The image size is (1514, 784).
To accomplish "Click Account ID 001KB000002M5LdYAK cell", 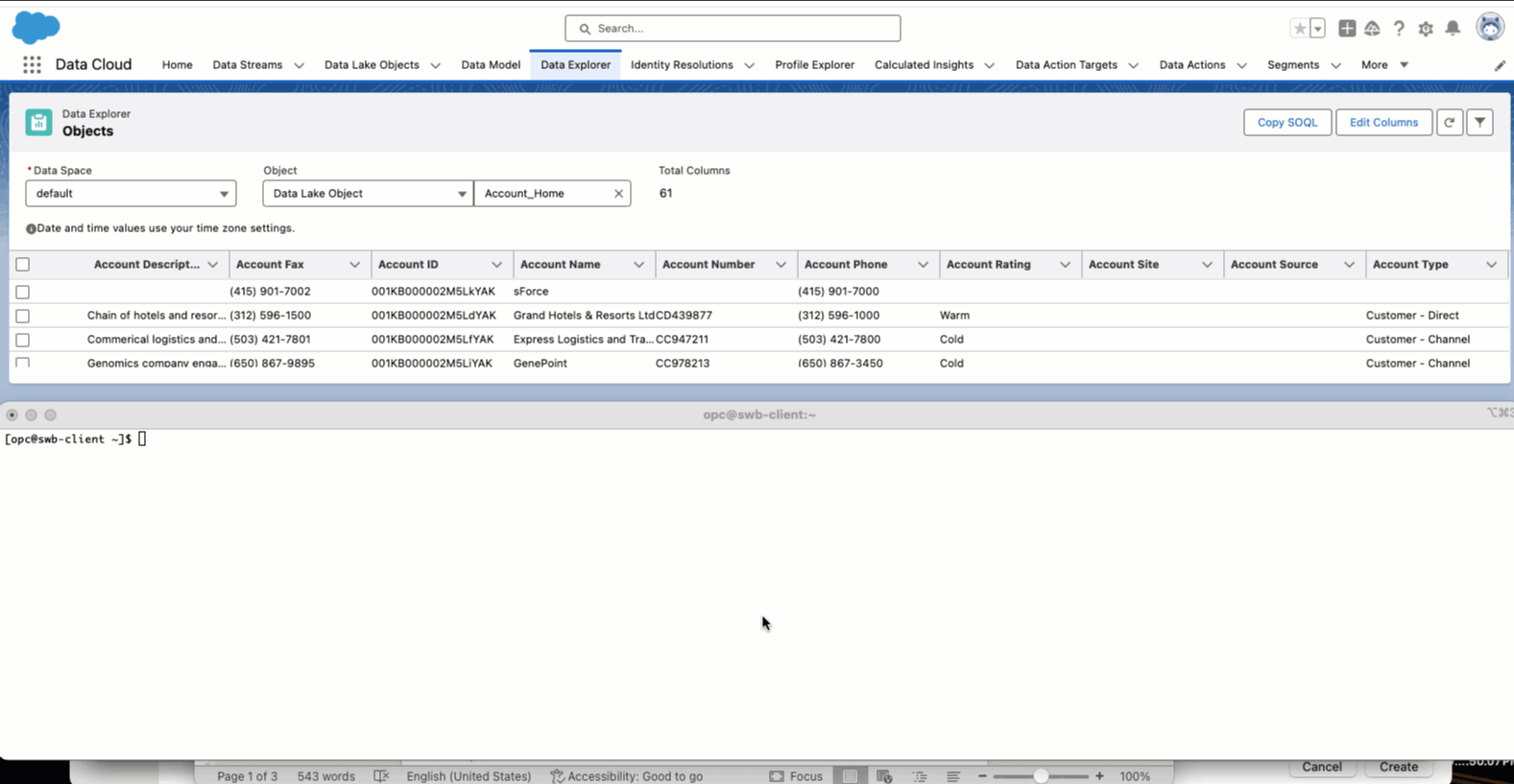I will [434, 316].
